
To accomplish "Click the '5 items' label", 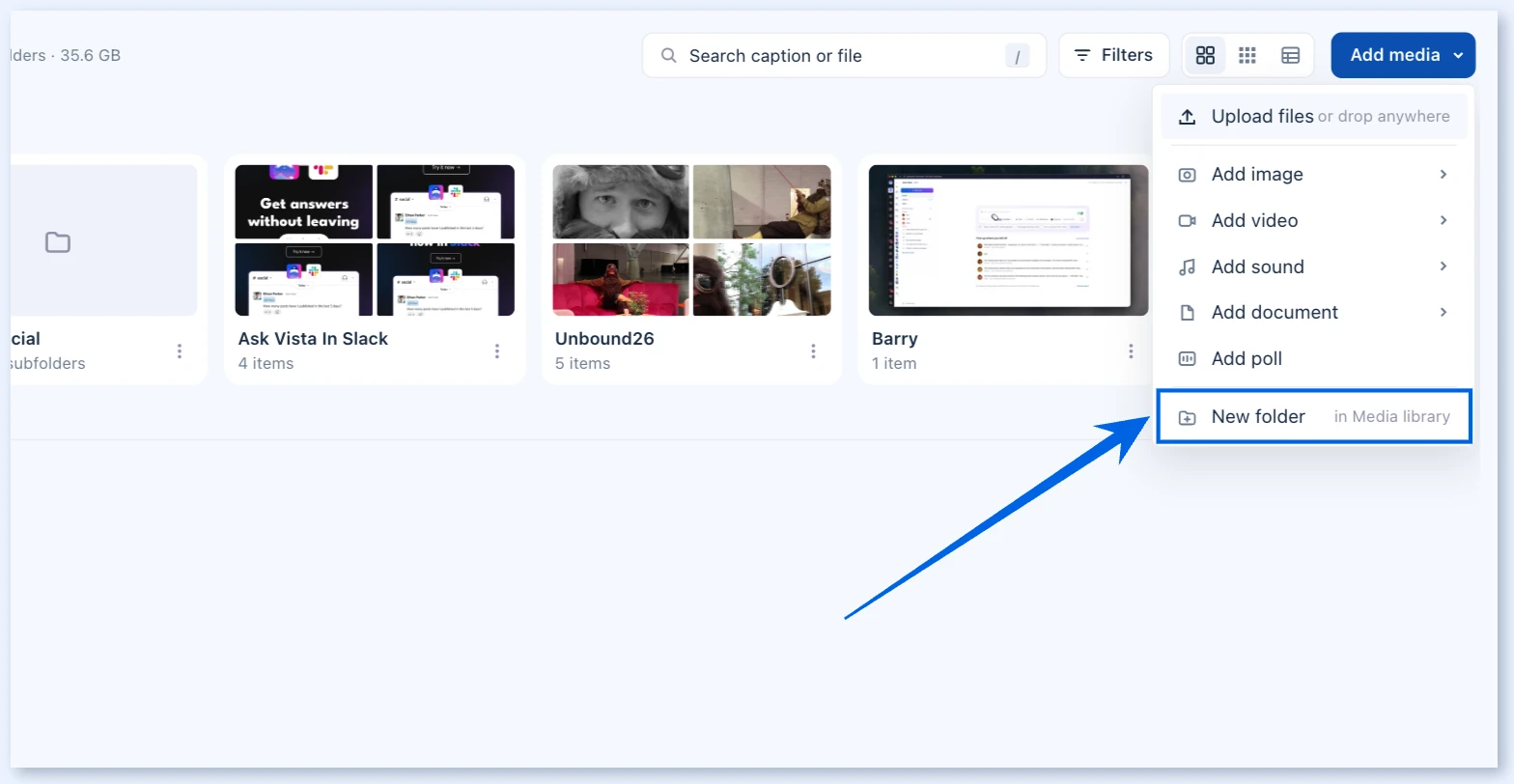I will point(582,364).
